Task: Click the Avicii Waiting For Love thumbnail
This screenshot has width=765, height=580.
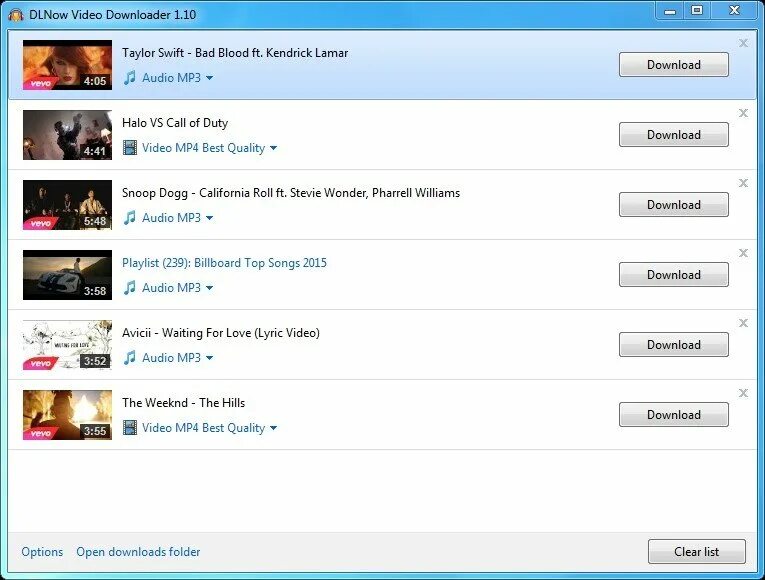Action: click(67, 345)
